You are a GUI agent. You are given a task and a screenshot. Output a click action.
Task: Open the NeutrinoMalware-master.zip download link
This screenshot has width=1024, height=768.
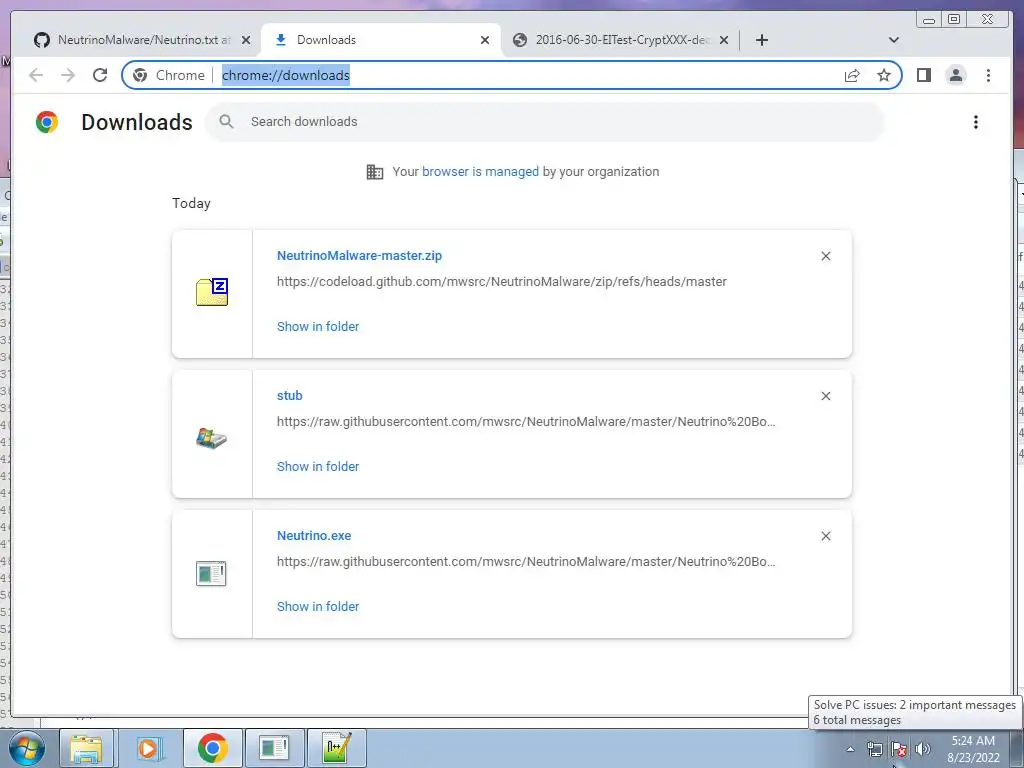coord(359,255)
